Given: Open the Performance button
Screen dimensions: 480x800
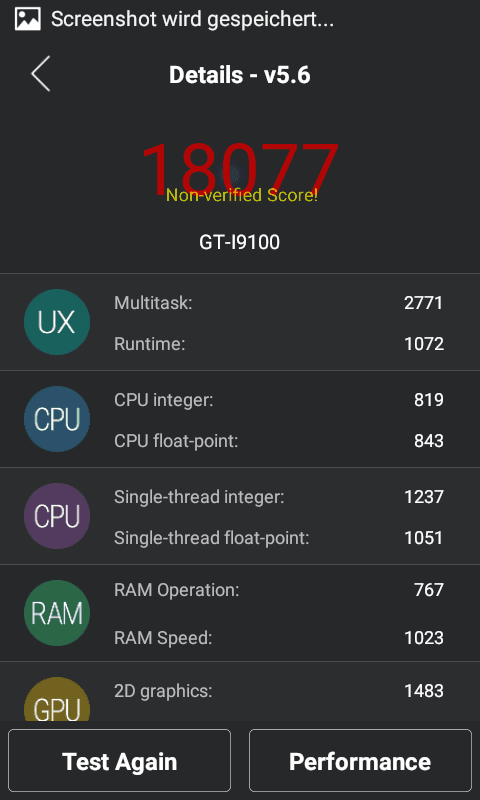Looking at the screenshot, I should 360,761.
